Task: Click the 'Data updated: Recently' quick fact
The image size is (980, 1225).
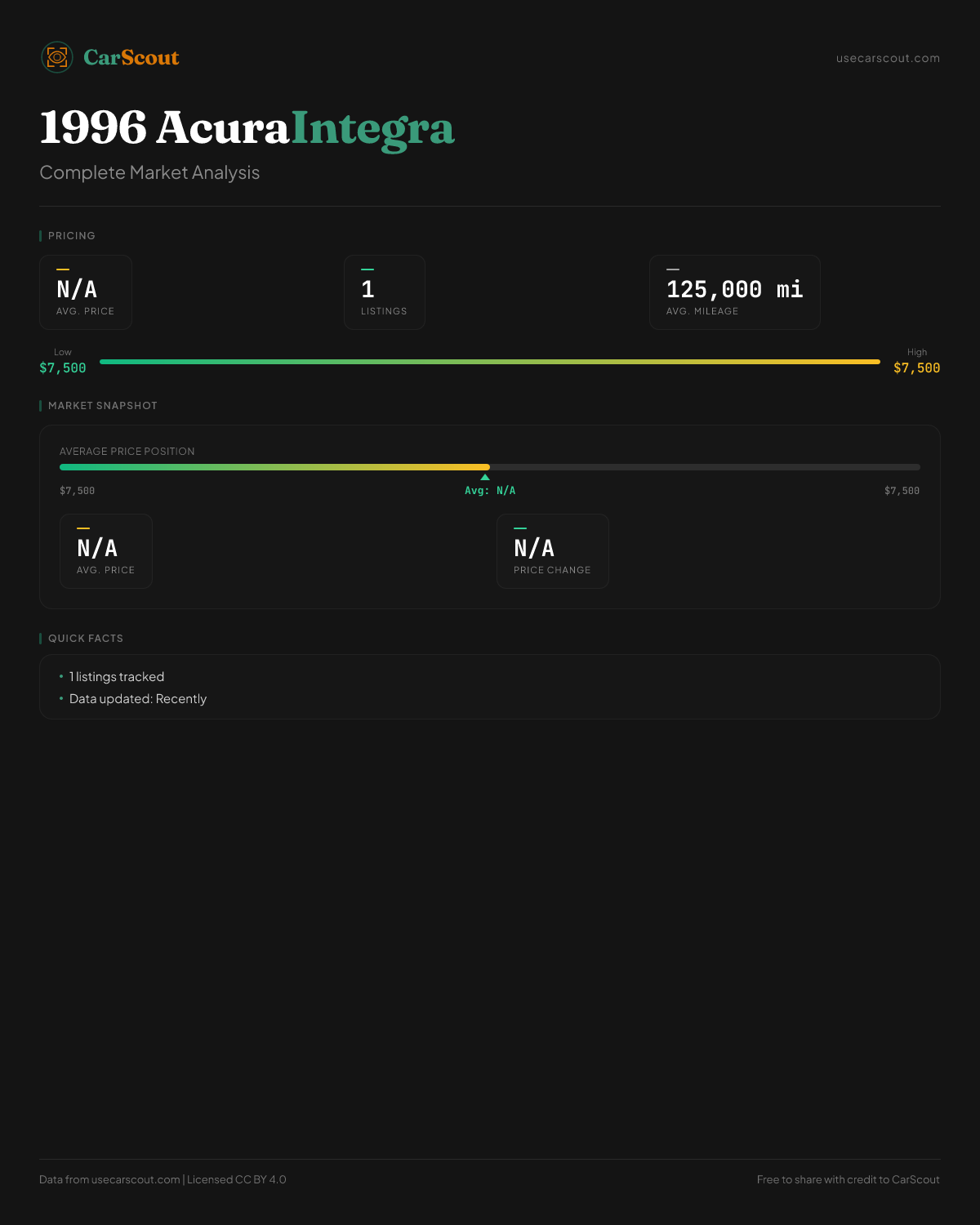Action: pos(138,699)
